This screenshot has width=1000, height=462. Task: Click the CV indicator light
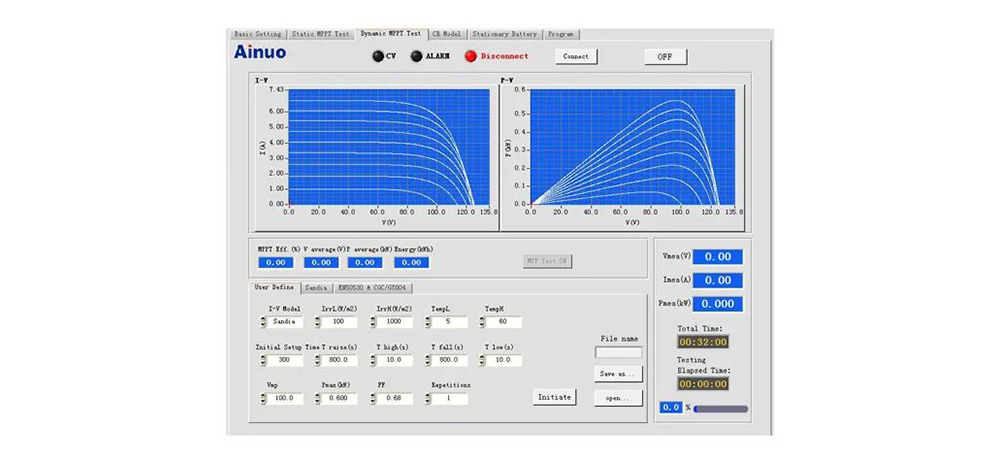point(377,57)
